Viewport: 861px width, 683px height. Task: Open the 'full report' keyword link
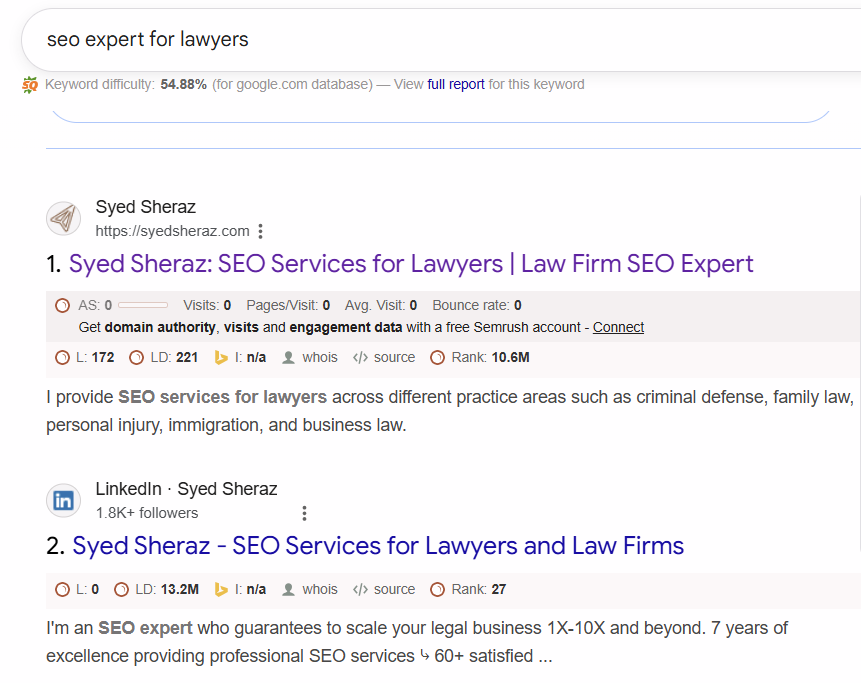[x=456, y=85]
